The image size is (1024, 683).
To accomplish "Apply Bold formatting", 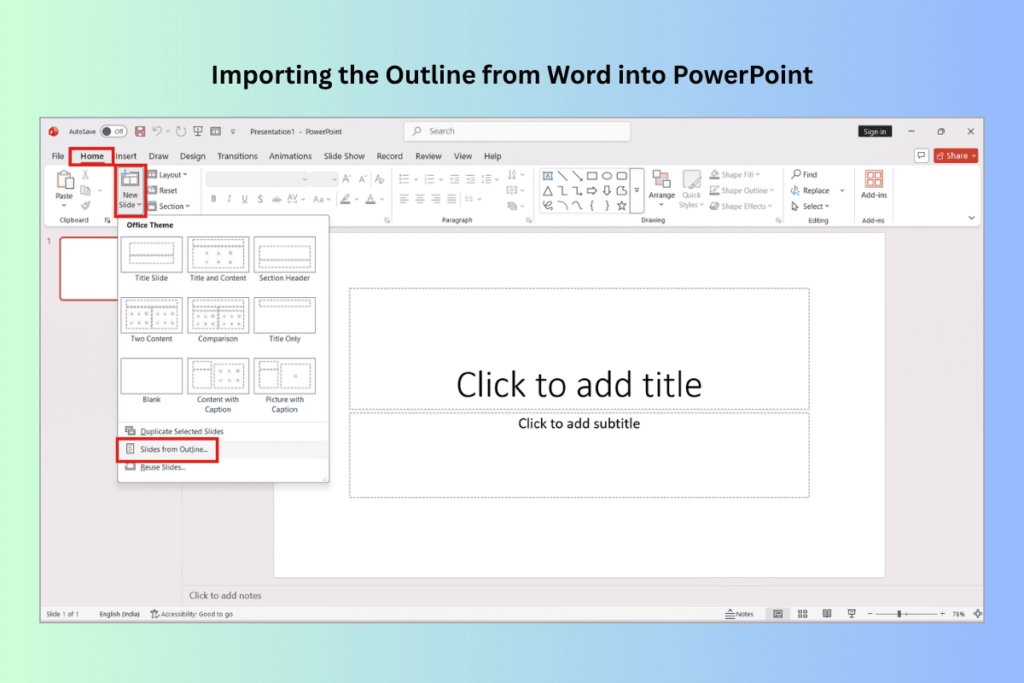I will [x=214, y=199].
